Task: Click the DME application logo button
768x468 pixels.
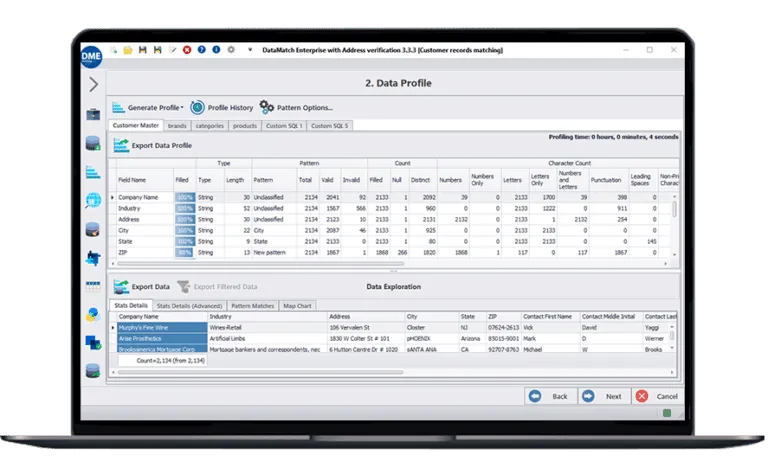Action: (x=91, y=57)
